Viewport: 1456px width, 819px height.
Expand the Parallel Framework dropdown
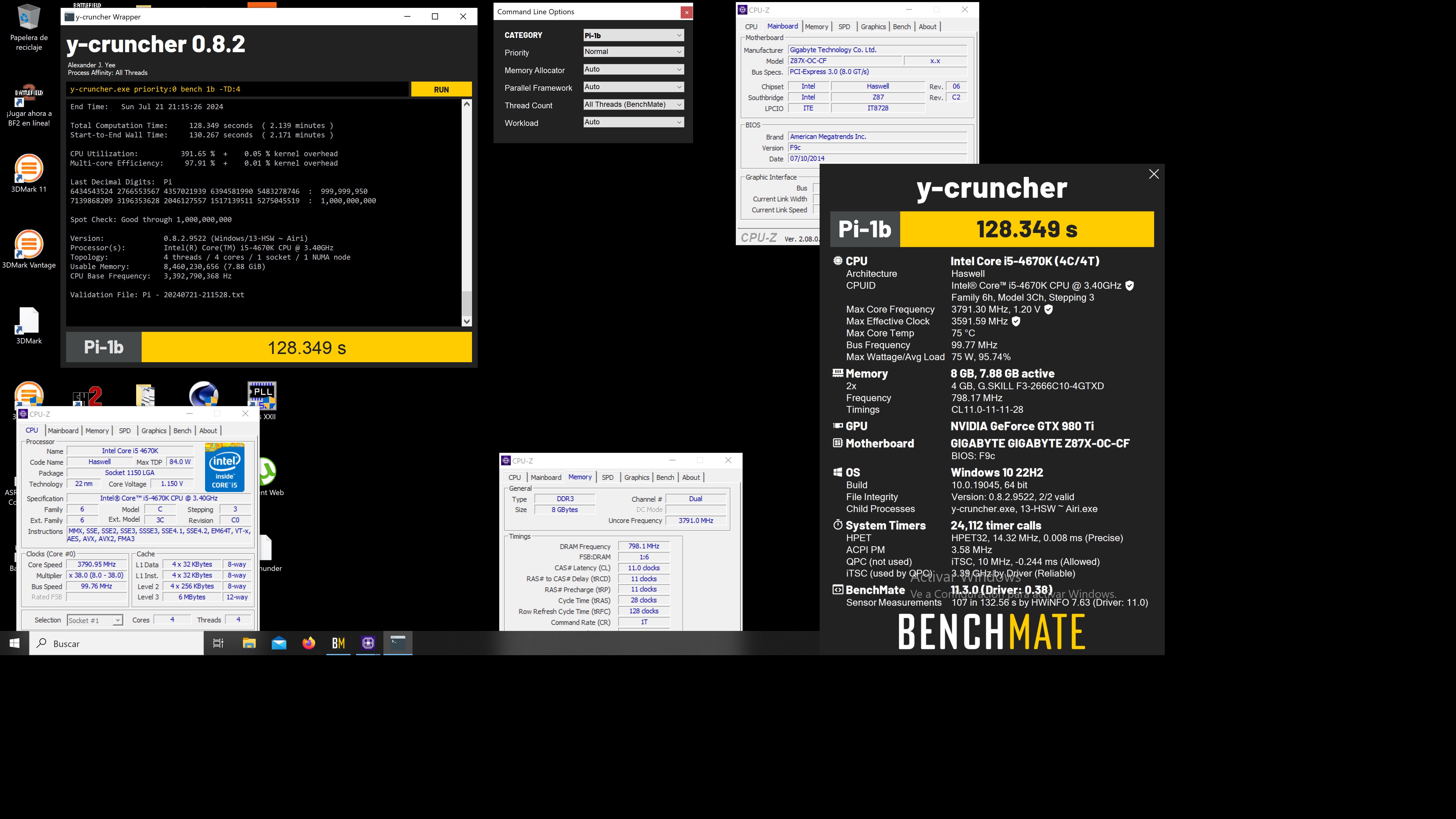(x=634, y=86)
